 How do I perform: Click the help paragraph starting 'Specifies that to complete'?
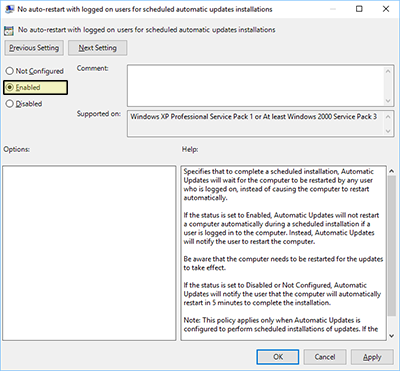(278, 184)
